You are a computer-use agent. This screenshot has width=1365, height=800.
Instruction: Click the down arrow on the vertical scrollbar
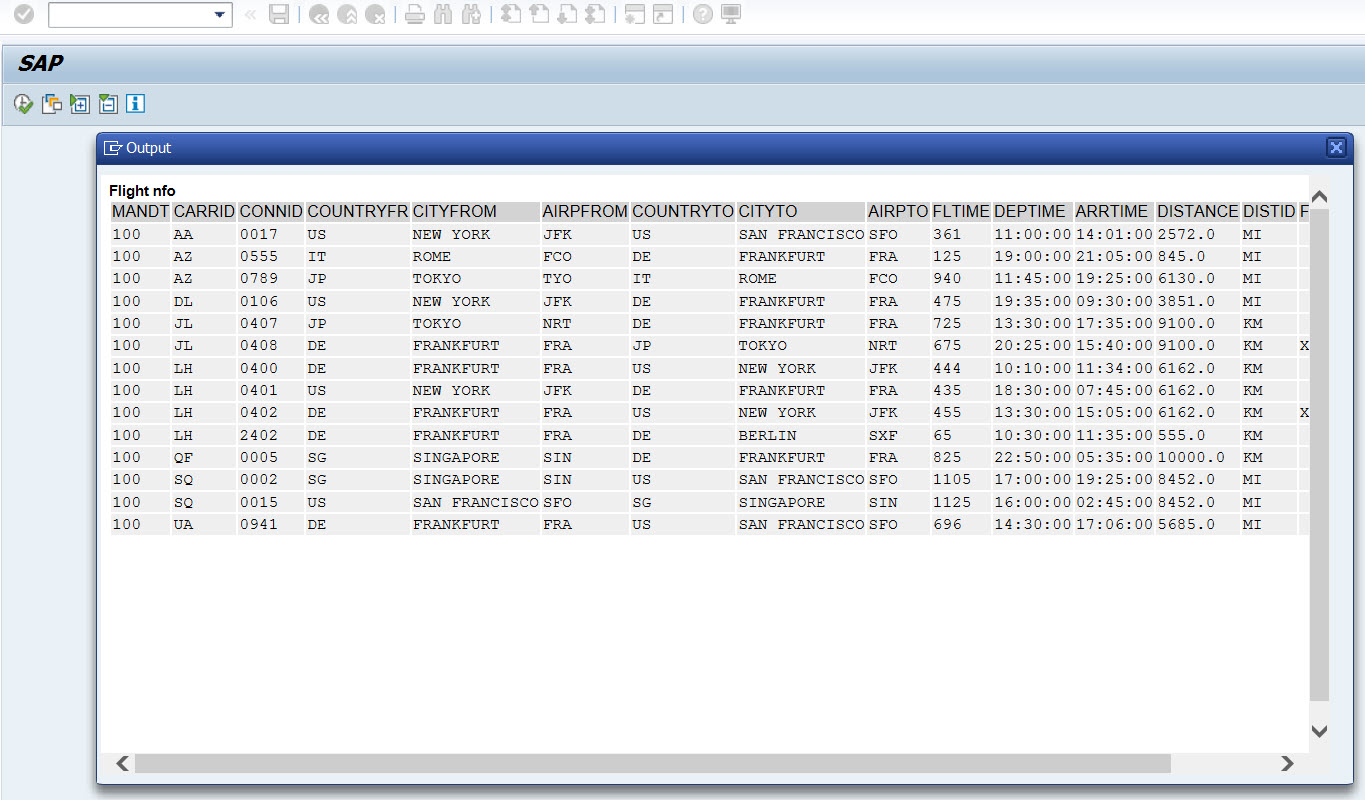pos(1319,731)
